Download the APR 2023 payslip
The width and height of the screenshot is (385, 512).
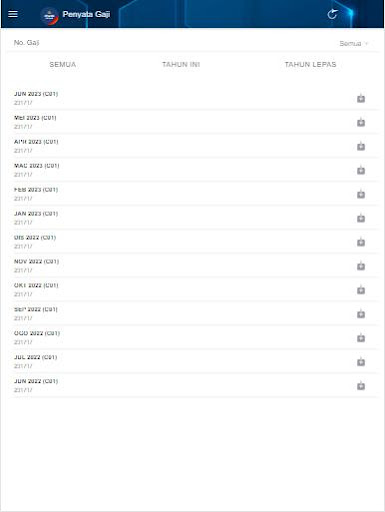(x=361, y=147)
